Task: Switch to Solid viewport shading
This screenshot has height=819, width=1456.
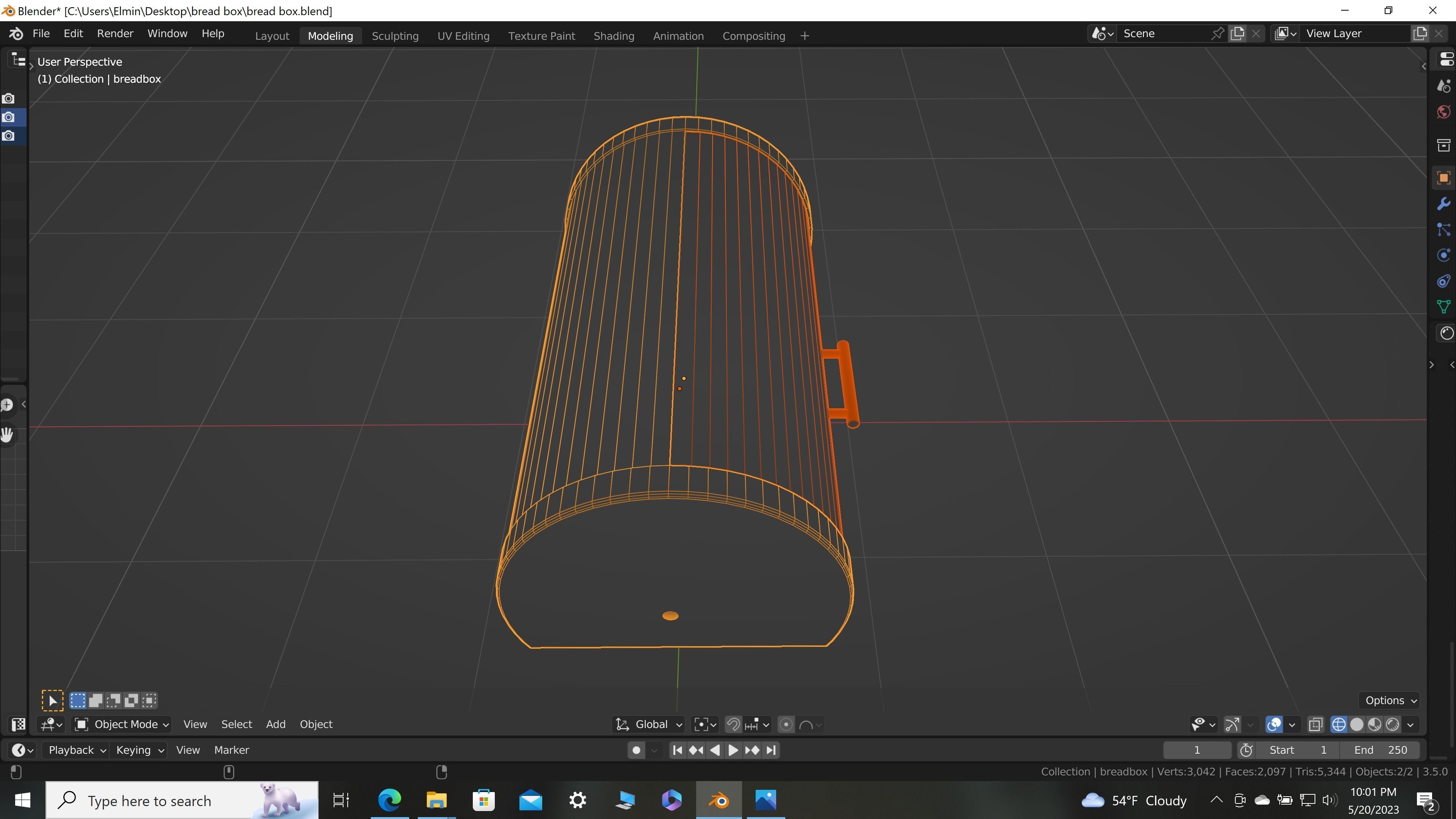Action: 1357,725
